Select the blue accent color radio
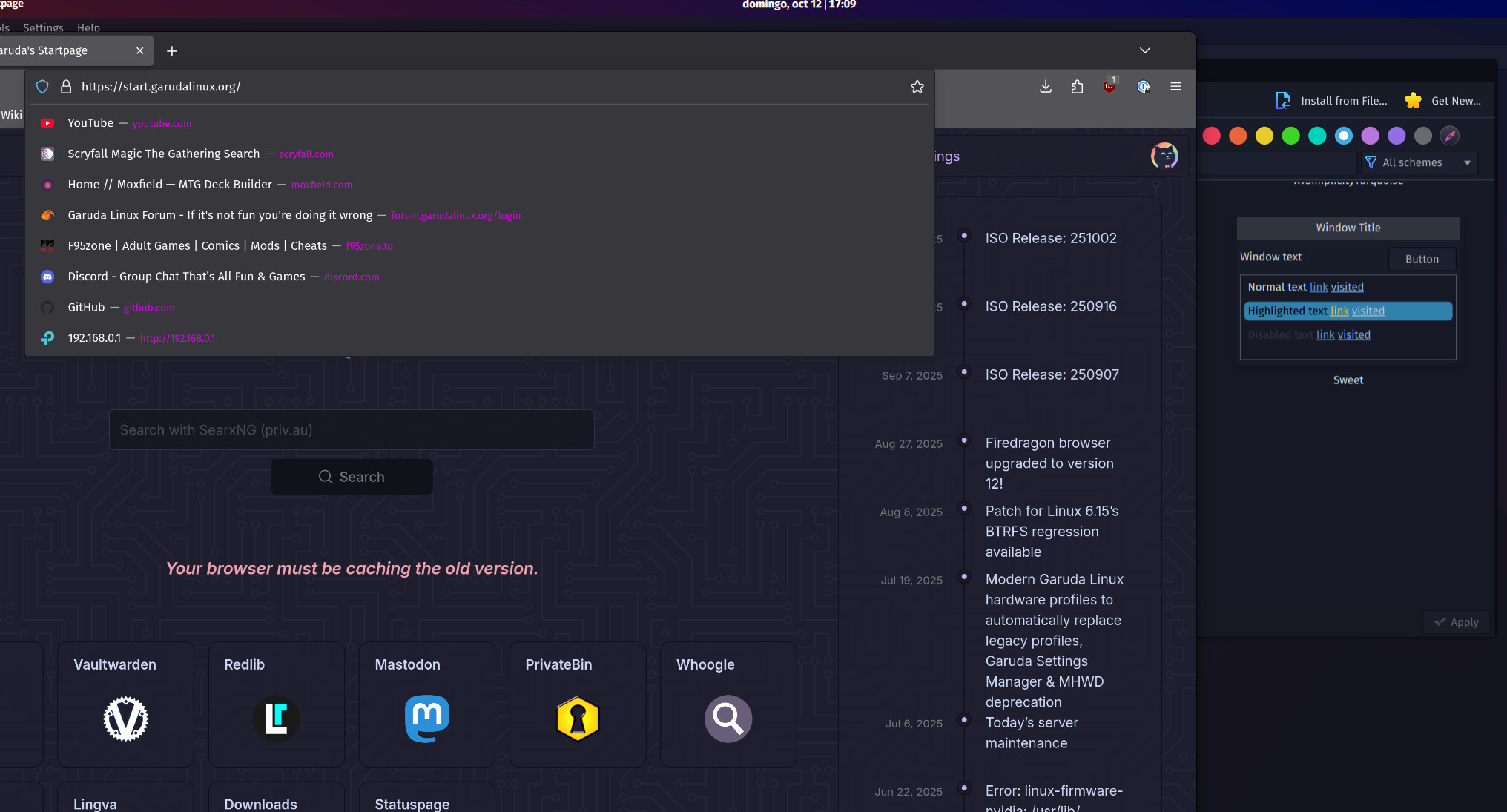 (1344, 136)
